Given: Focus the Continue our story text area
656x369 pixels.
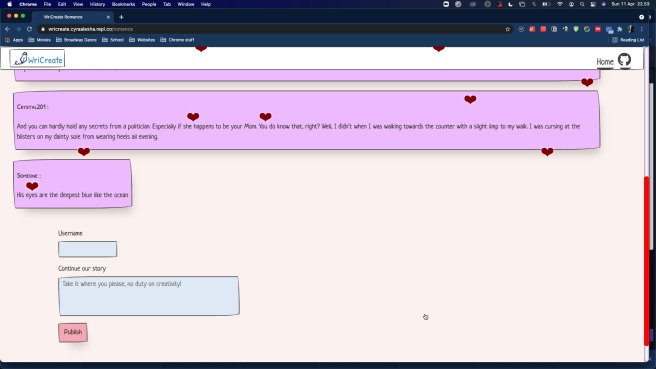Looking at the screenshot, I should [149, 296].
